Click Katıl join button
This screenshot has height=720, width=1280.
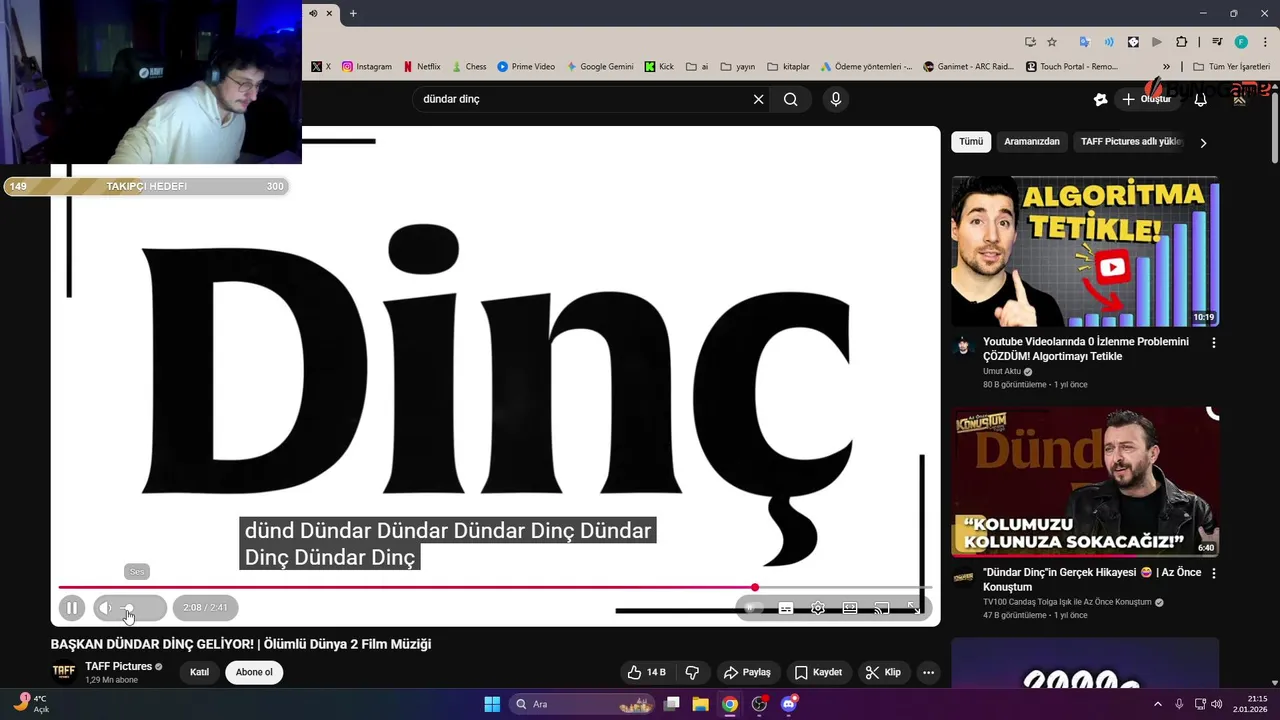[200, 672]
